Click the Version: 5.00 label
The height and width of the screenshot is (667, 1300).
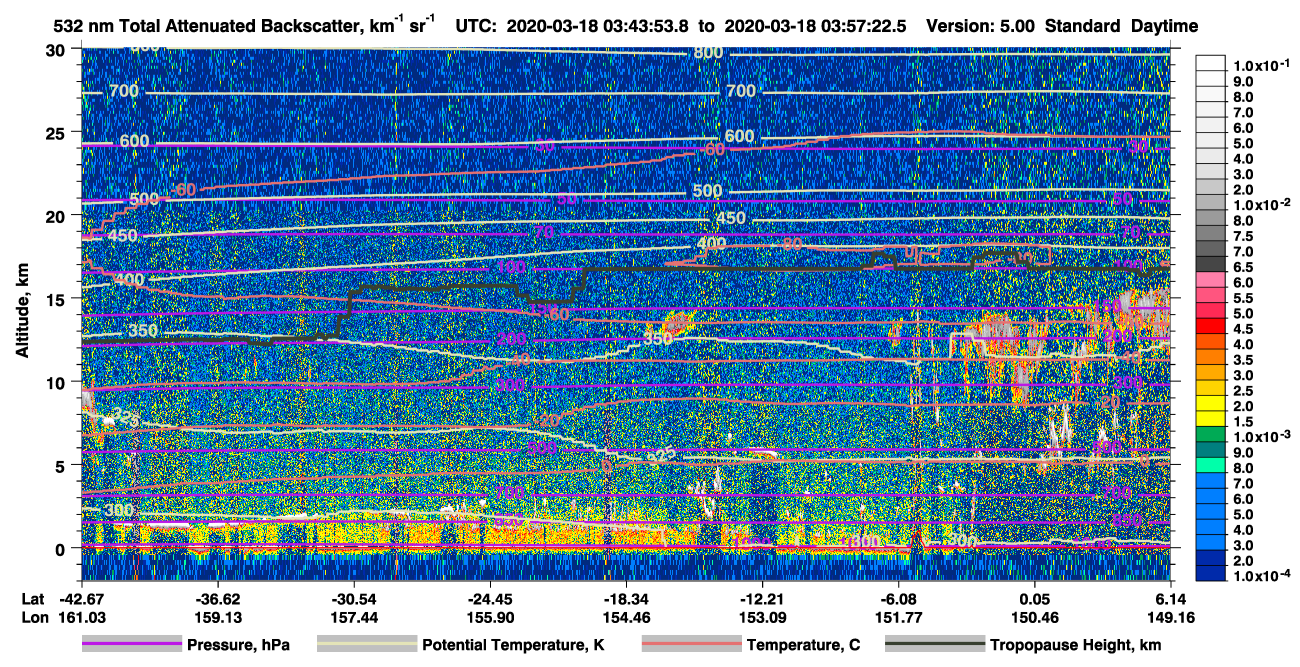(981, 26)
